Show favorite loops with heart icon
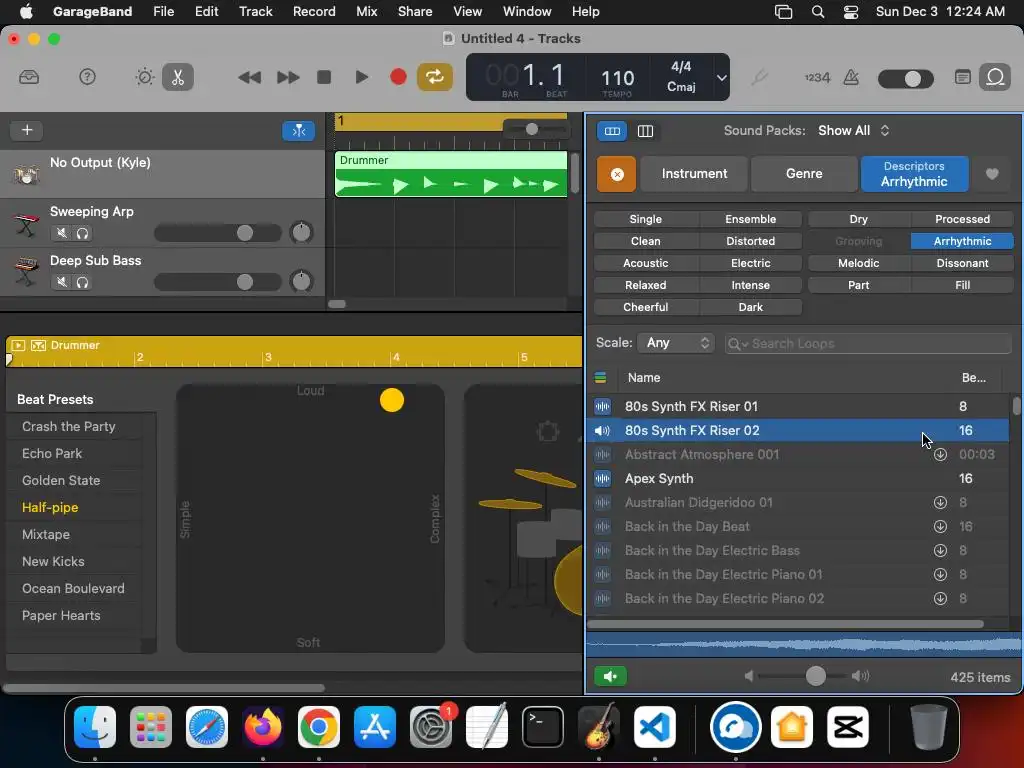The height and width of the screenshot is (768, 1024). [x=991, y=174]
